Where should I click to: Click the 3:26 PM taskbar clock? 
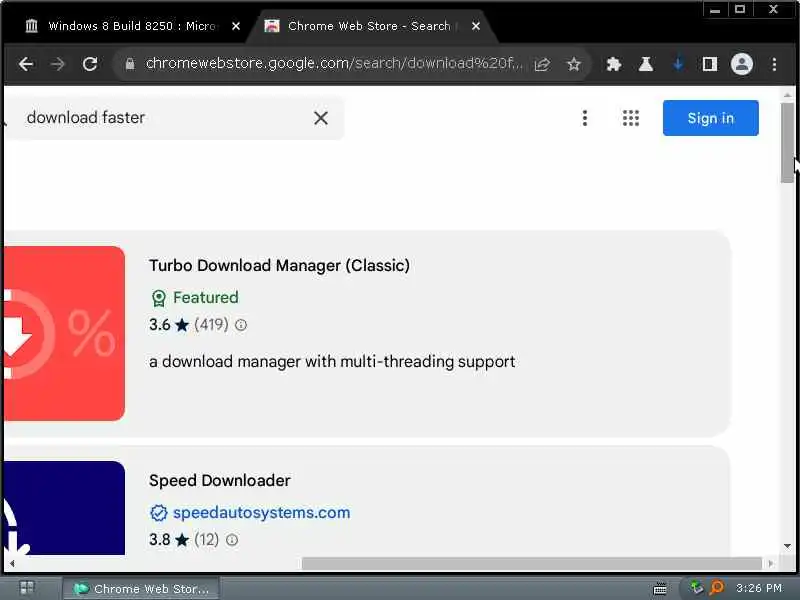tap(759, 588)
